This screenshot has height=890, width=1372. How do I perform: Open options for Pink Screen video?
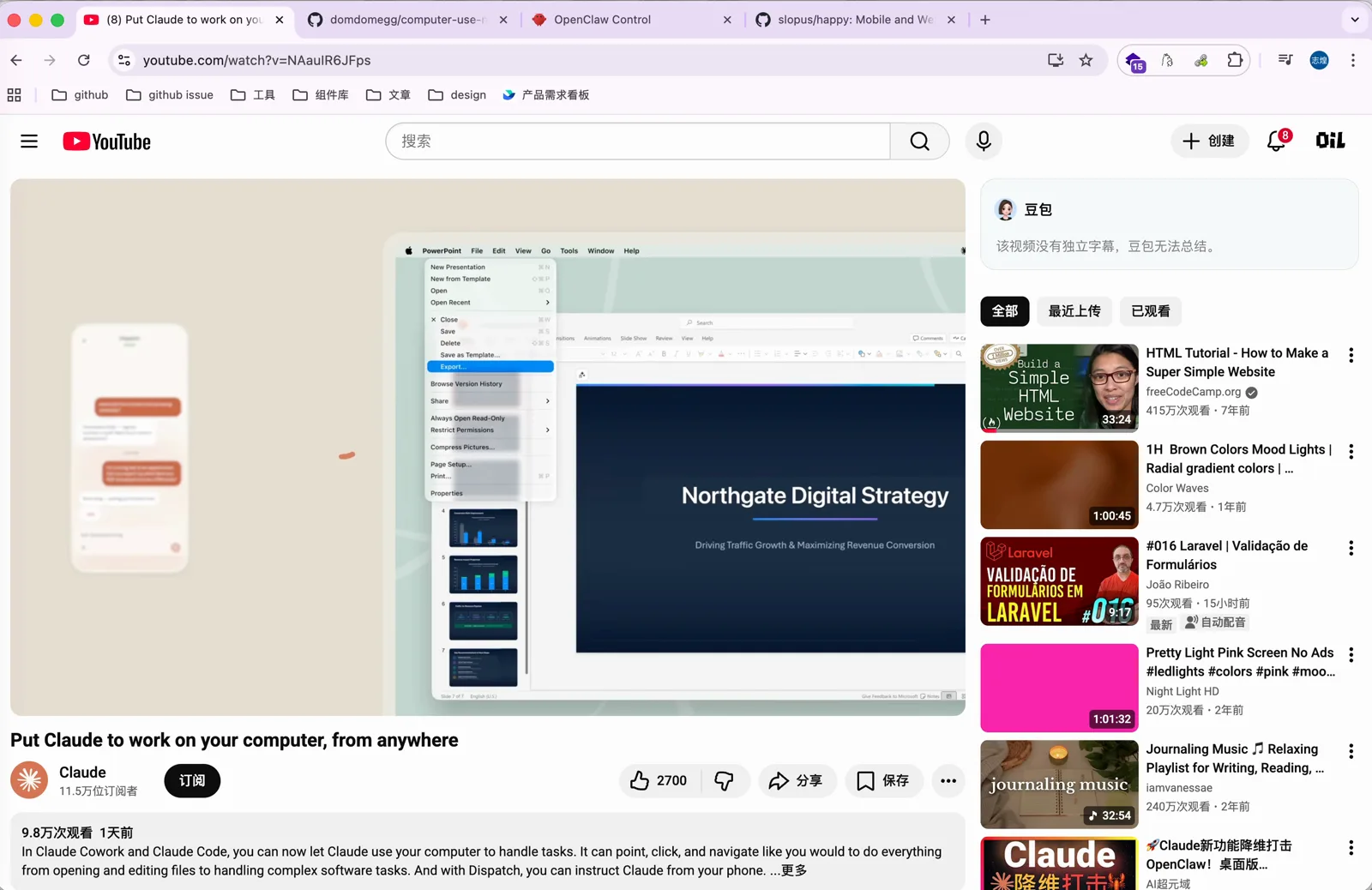[1351, 655]
